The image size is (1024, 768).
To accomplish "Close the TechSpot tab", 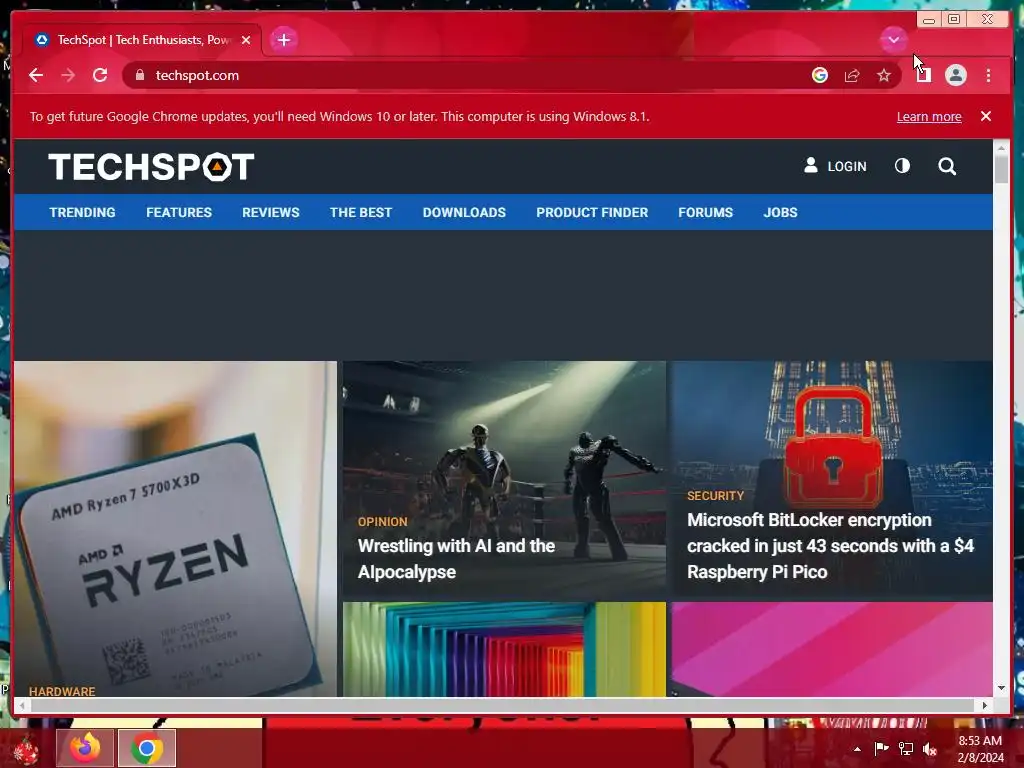I will (246, 40).
